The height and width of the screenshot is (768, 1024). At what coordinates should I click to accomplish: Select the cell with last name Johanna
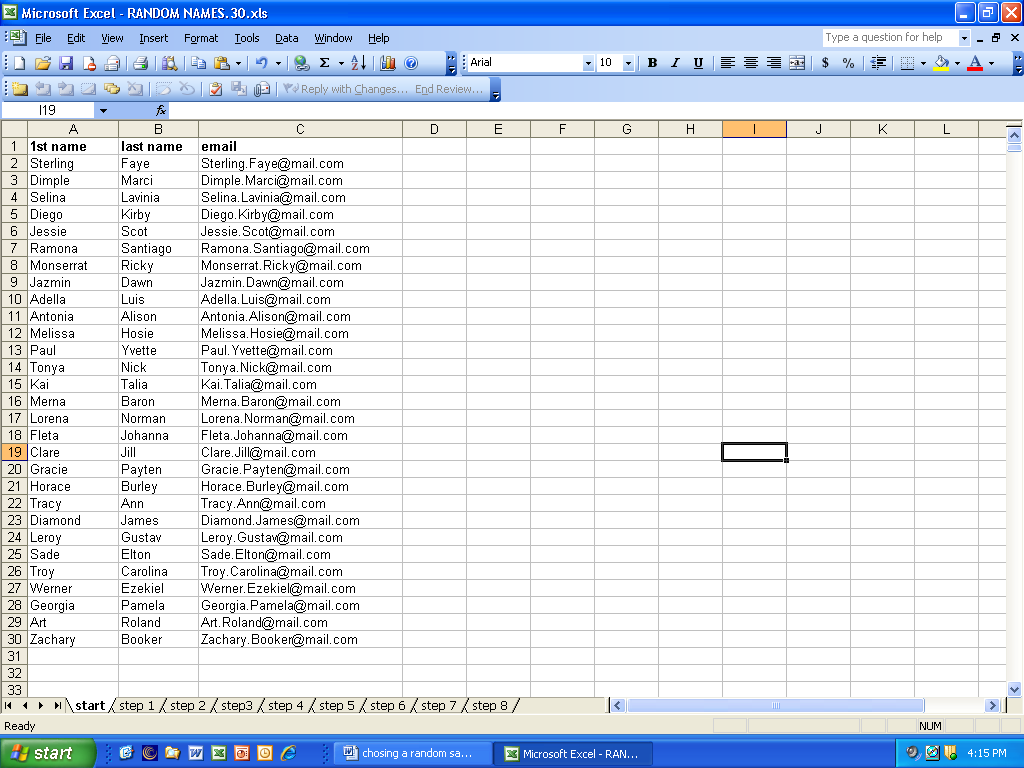[158, 435]
